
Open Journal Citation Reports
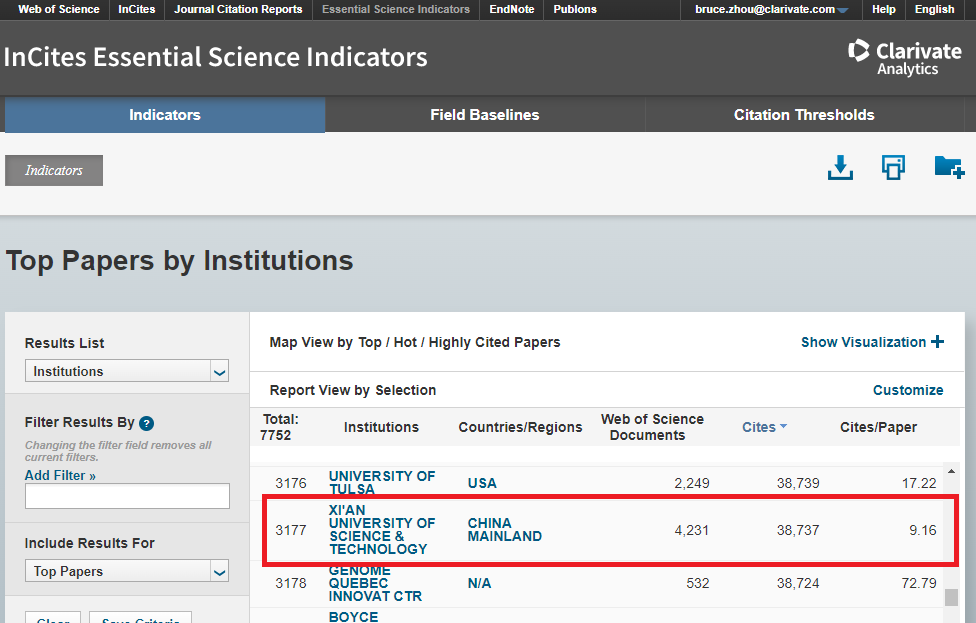[238, 9]
